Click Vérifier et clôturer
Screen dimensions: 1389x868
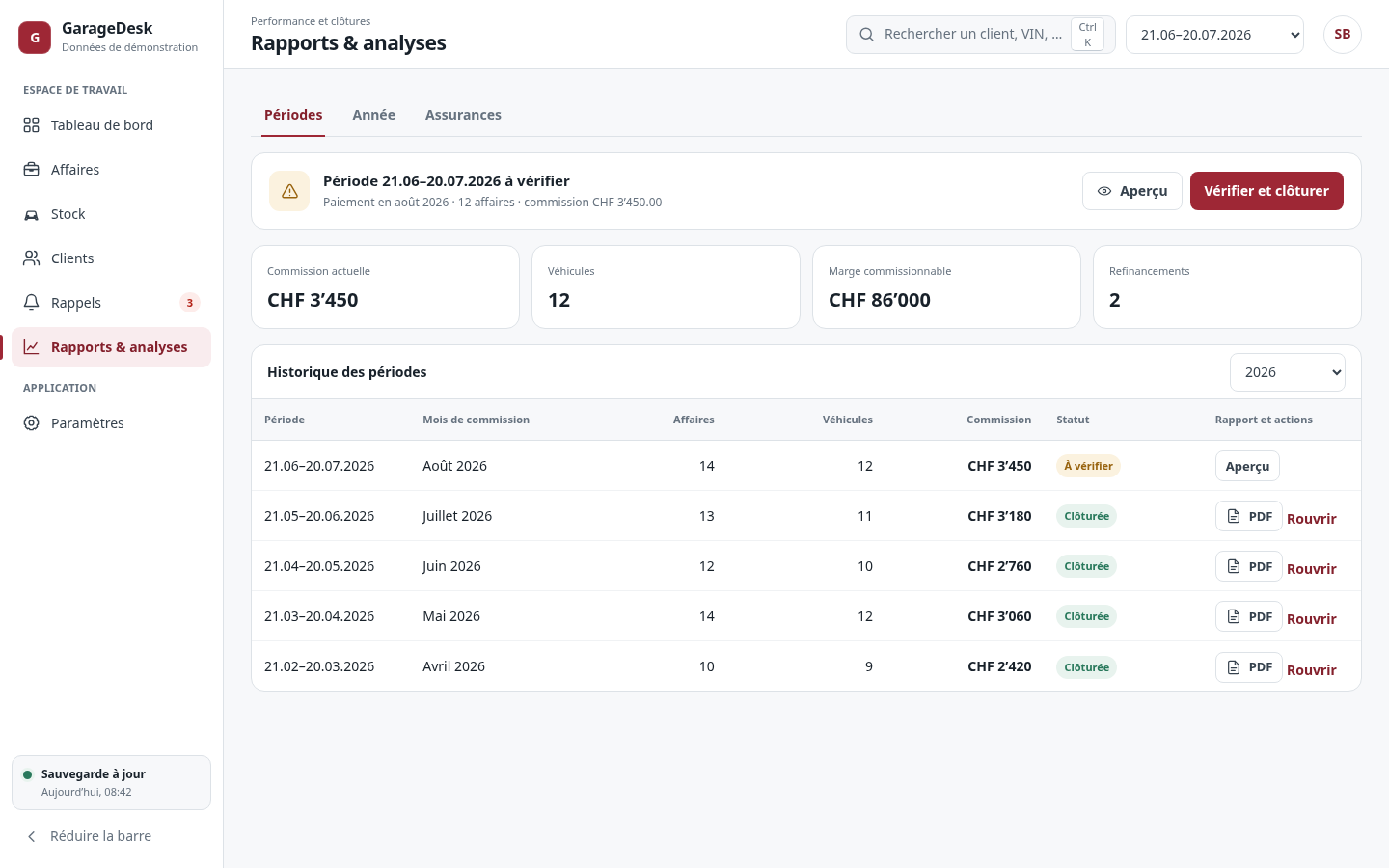pos(1266,191)
